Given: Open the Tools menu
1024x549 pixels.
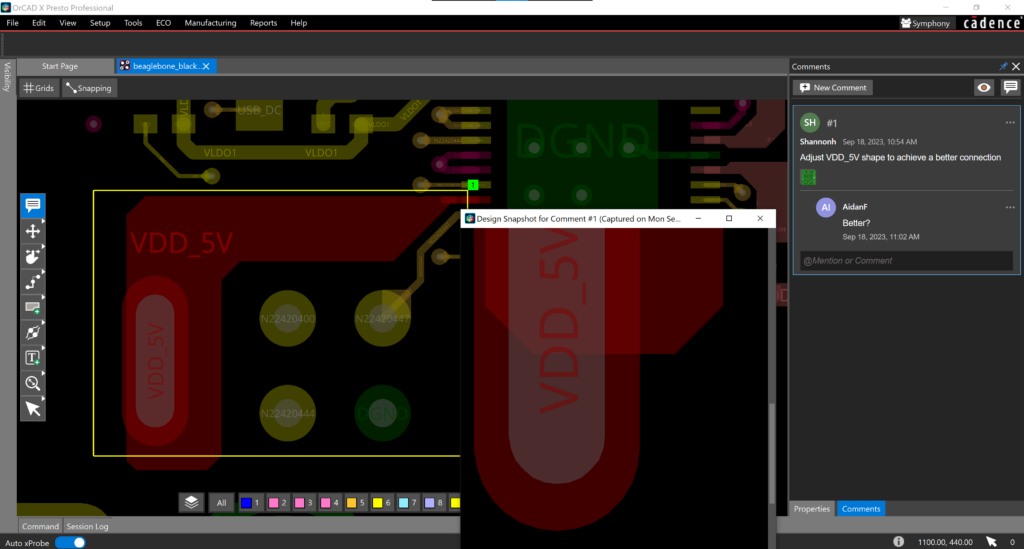Looking at the screenshot, I should point(133,23).
